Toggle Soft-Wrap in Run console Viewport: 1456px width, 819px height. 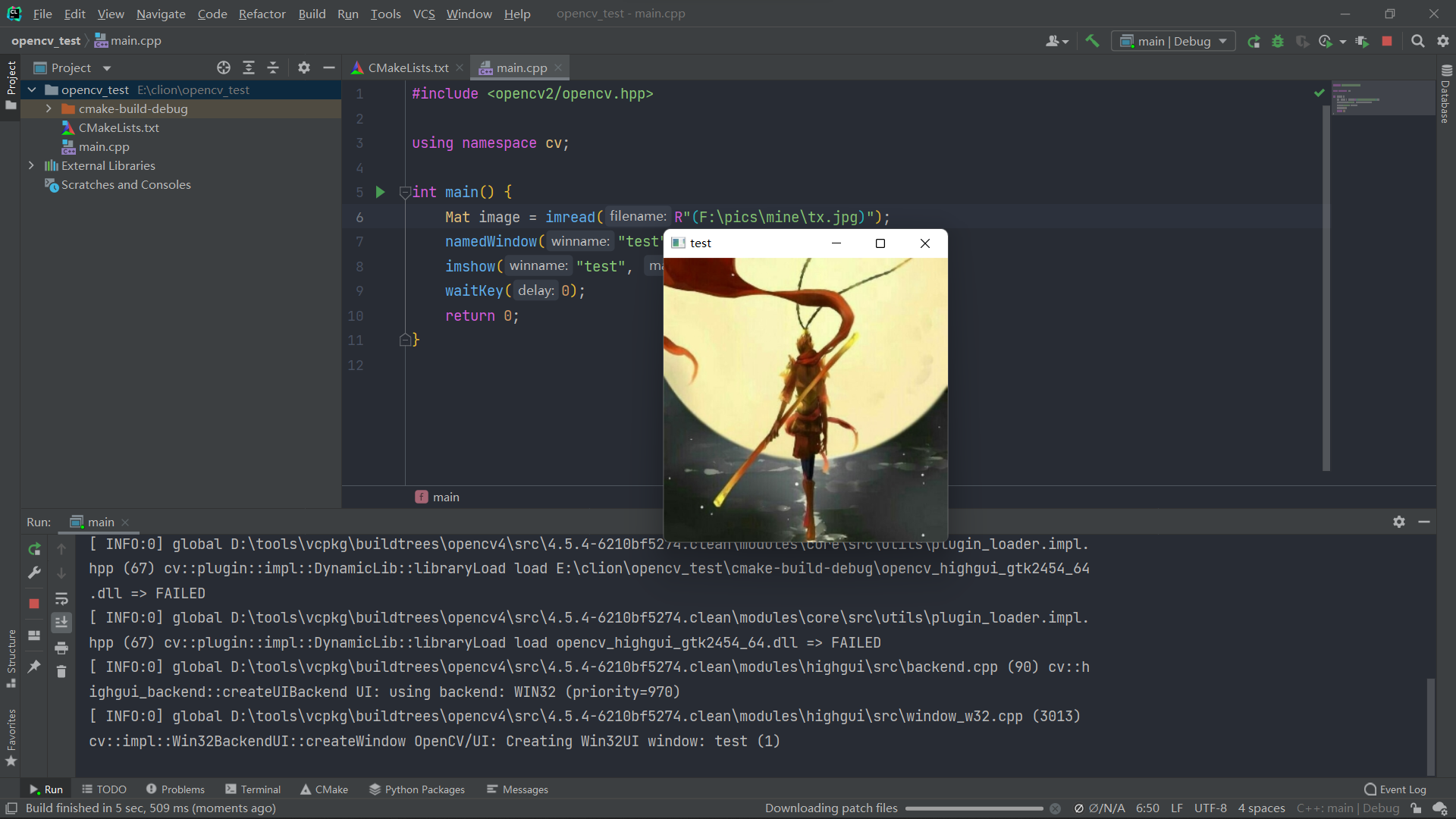tap(61, 598)
